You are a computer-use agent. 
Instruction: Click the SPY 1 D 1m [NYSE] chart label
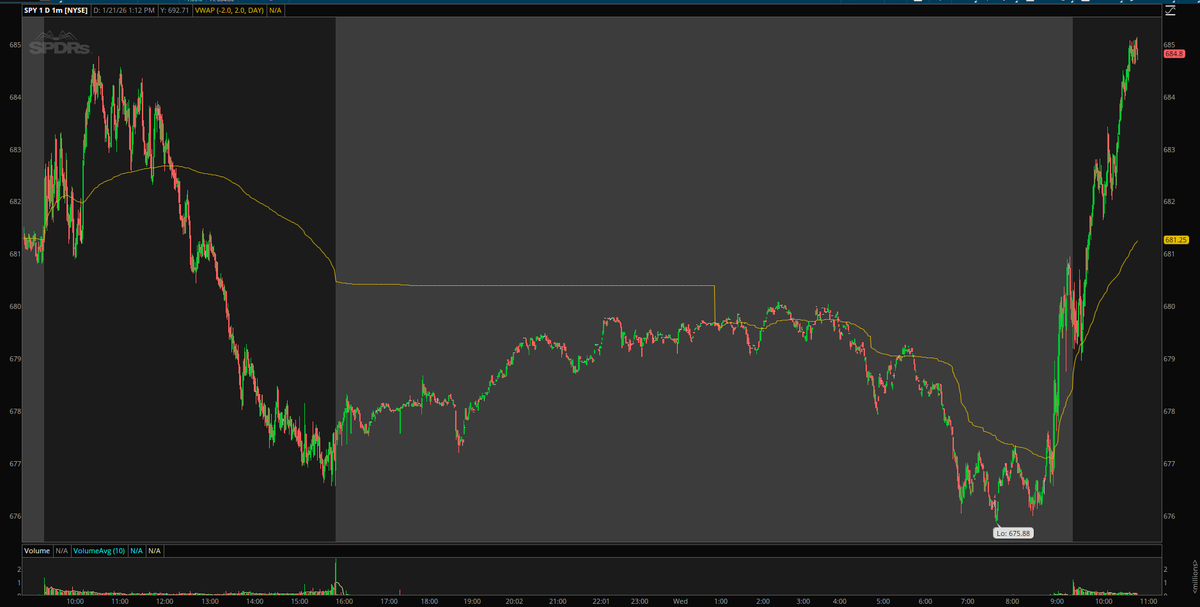(x=56, y=9)
